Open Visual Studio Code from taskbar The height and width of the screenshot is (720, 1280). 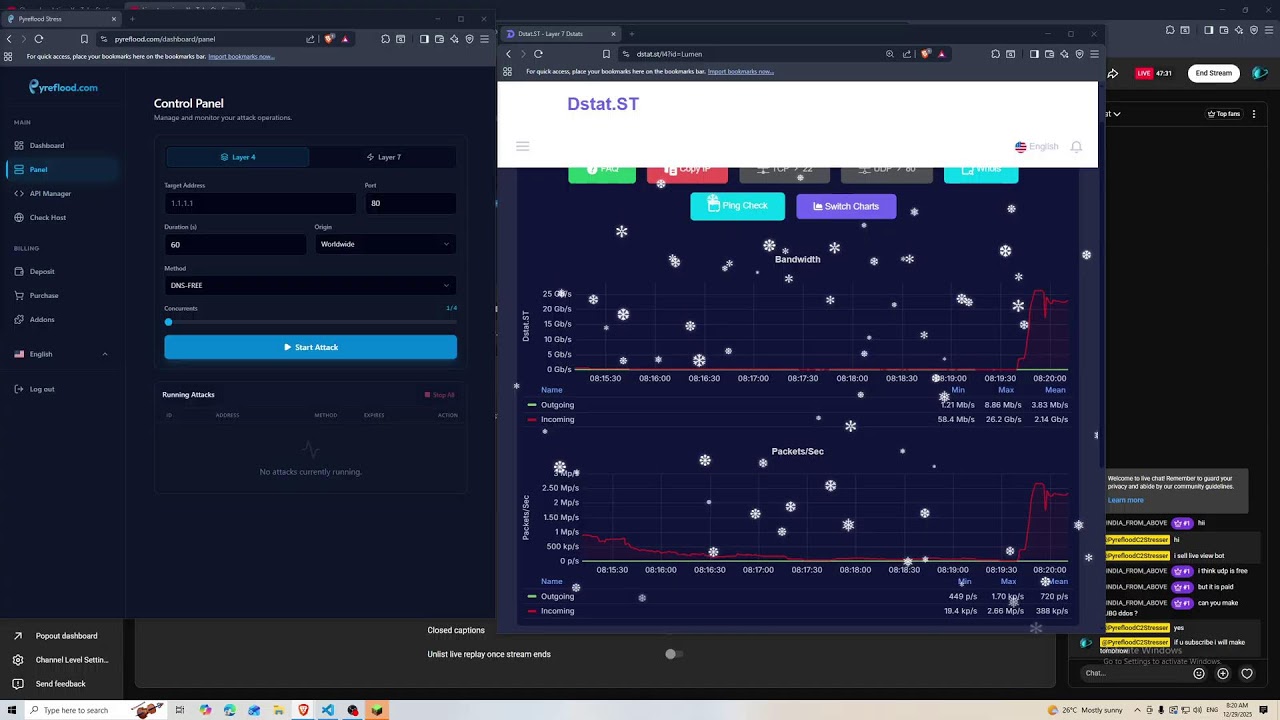(x=328, y=710)
